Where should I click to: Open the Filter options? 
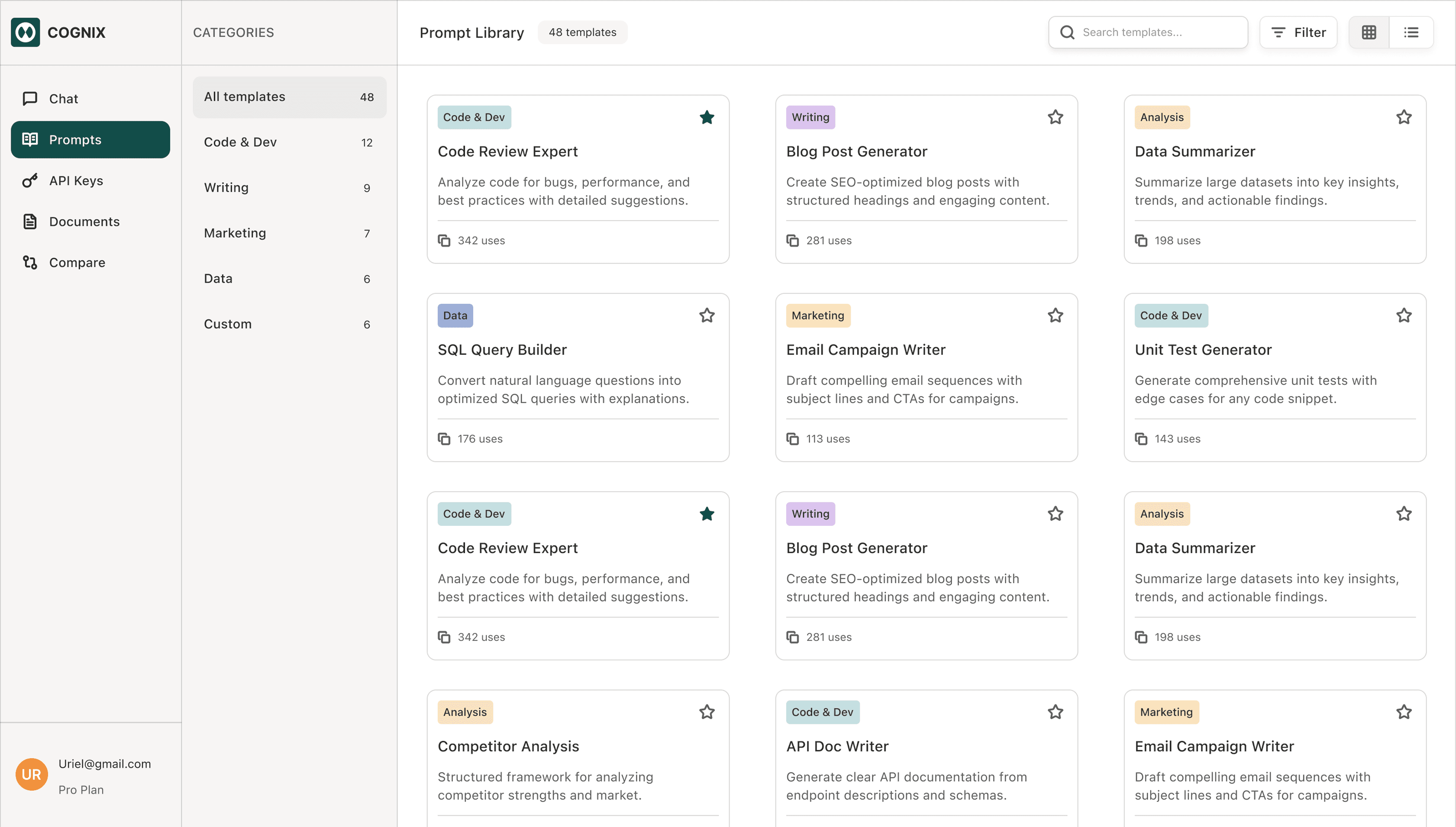1298,32
